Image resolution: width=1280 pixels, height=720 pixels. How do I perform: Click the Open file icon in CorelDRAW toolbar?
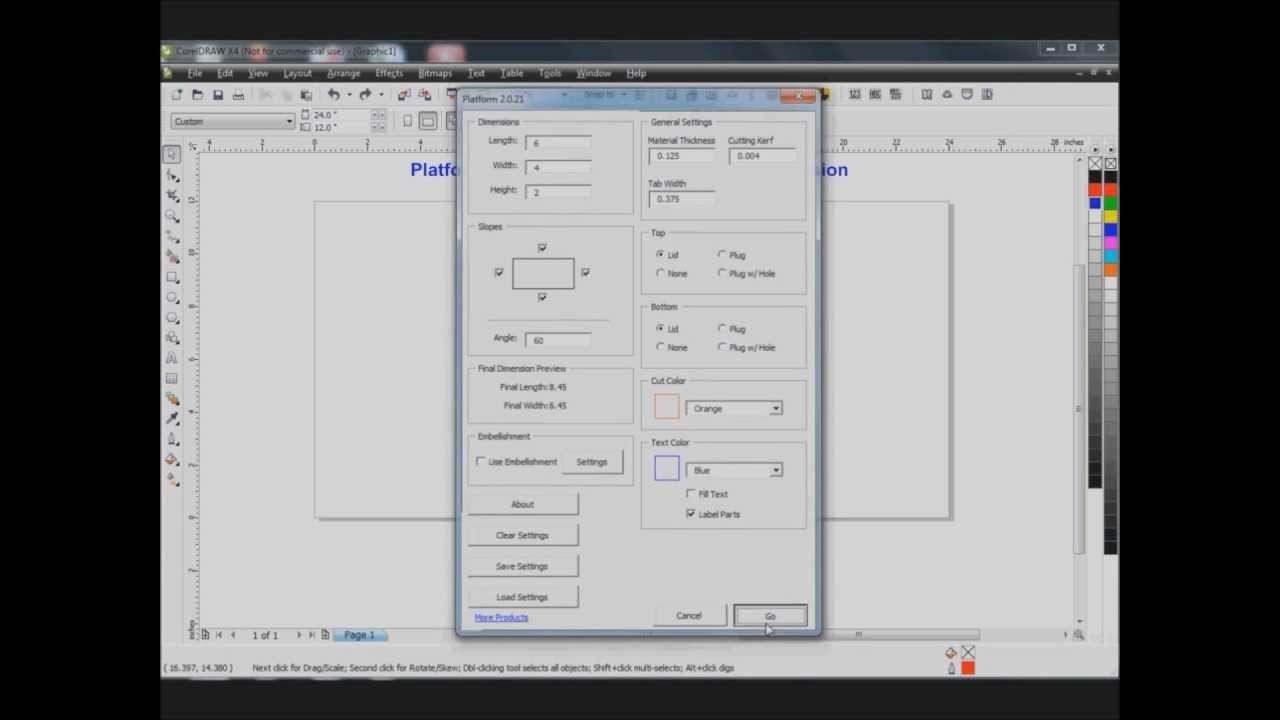[197, 94]
